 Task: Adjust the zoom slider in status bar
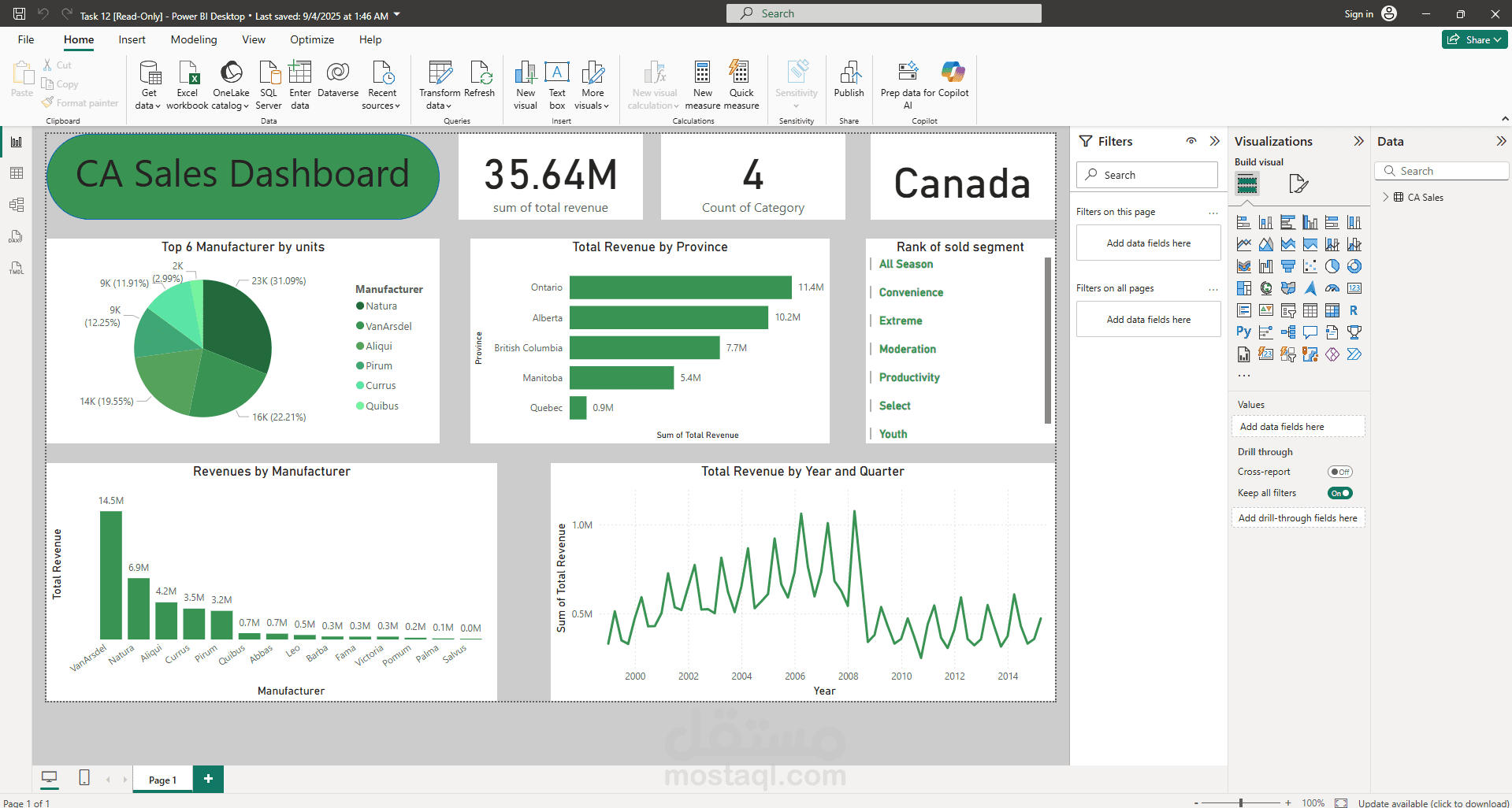(1241, 802)
